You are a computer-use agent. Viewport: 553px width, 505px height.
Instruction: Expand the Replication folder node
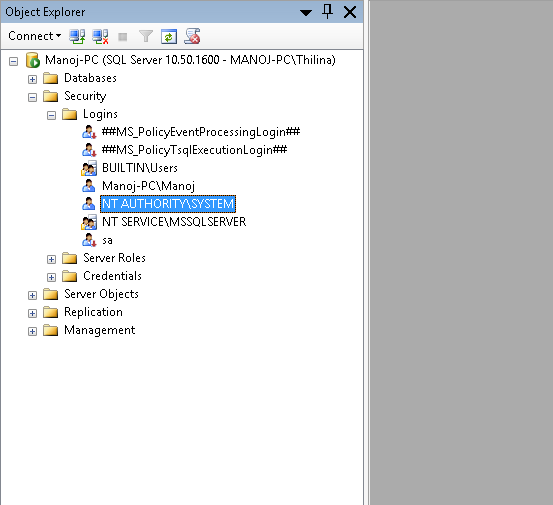pyautogui.click(x=32, y=314)
